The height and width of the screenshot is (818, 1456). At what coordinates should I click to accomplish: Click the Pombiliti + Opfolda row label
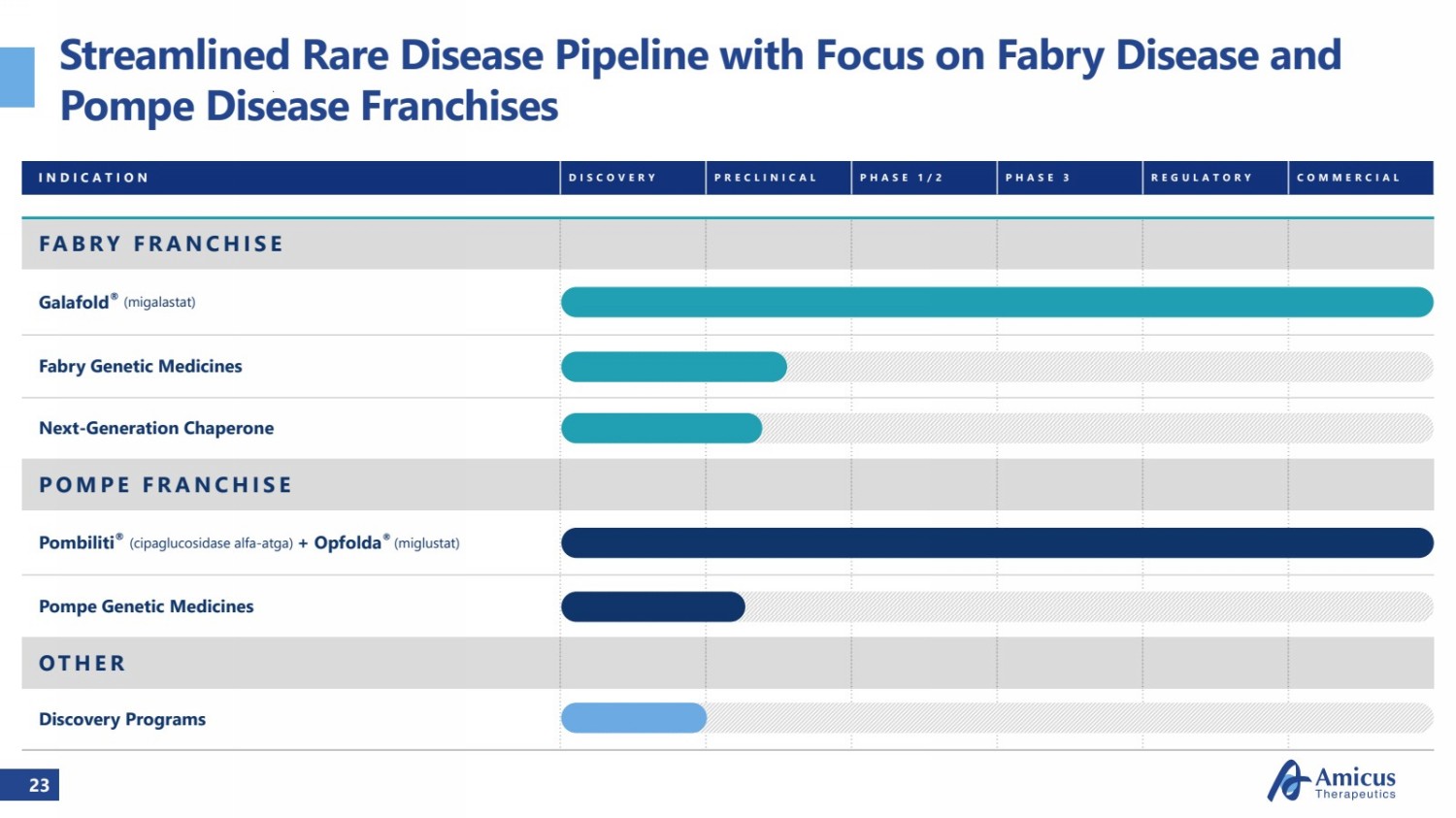pyautogui.click(x=249, y=542)
